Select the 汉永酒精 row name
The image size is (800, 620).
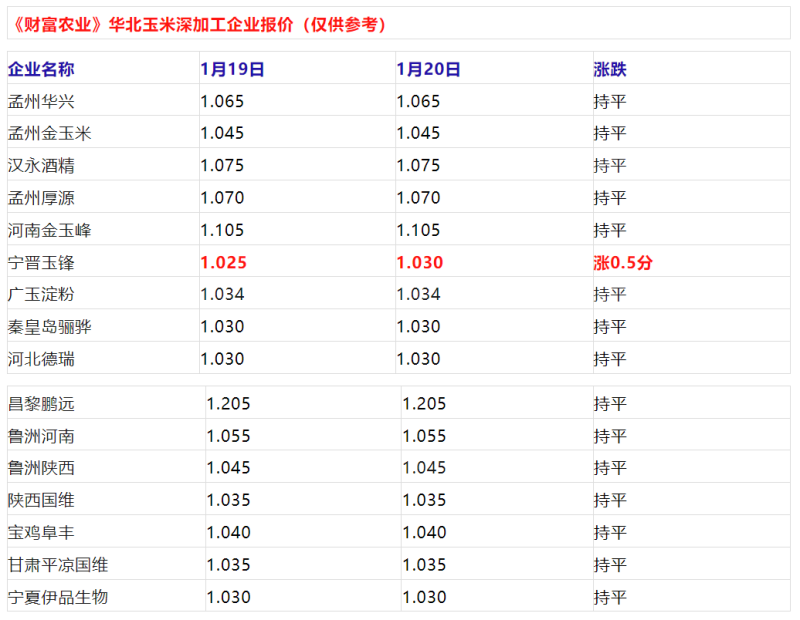point(41,166)
